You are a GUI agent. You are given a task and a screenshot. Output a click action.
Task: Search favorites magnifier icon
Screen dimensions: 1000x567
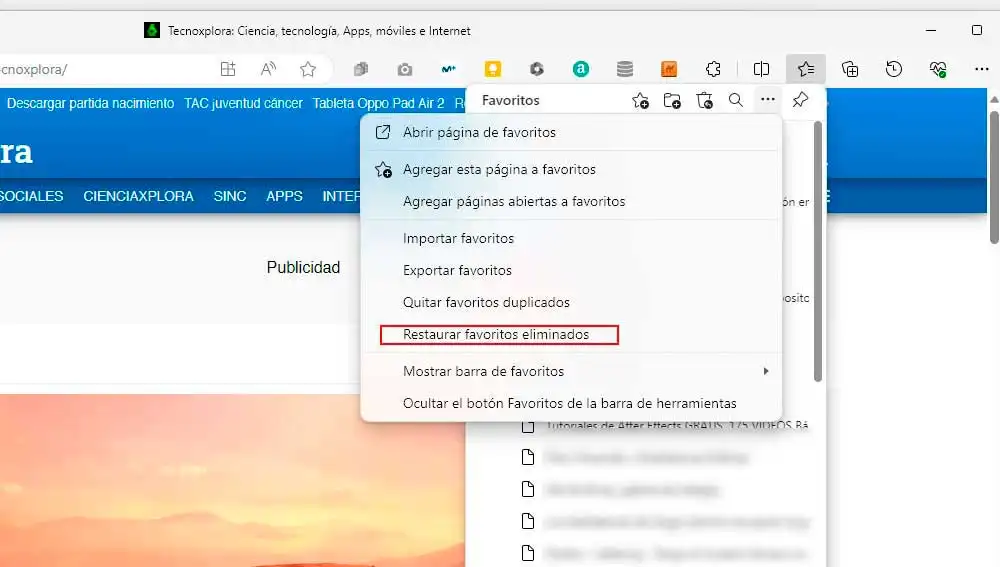736,100
